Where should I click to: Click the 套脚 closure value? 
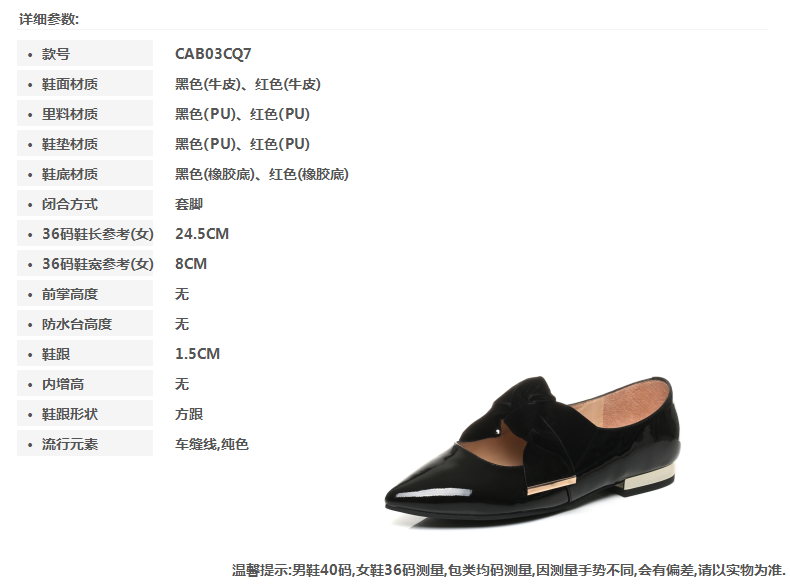pyautogui.click(x=189, y=204)
